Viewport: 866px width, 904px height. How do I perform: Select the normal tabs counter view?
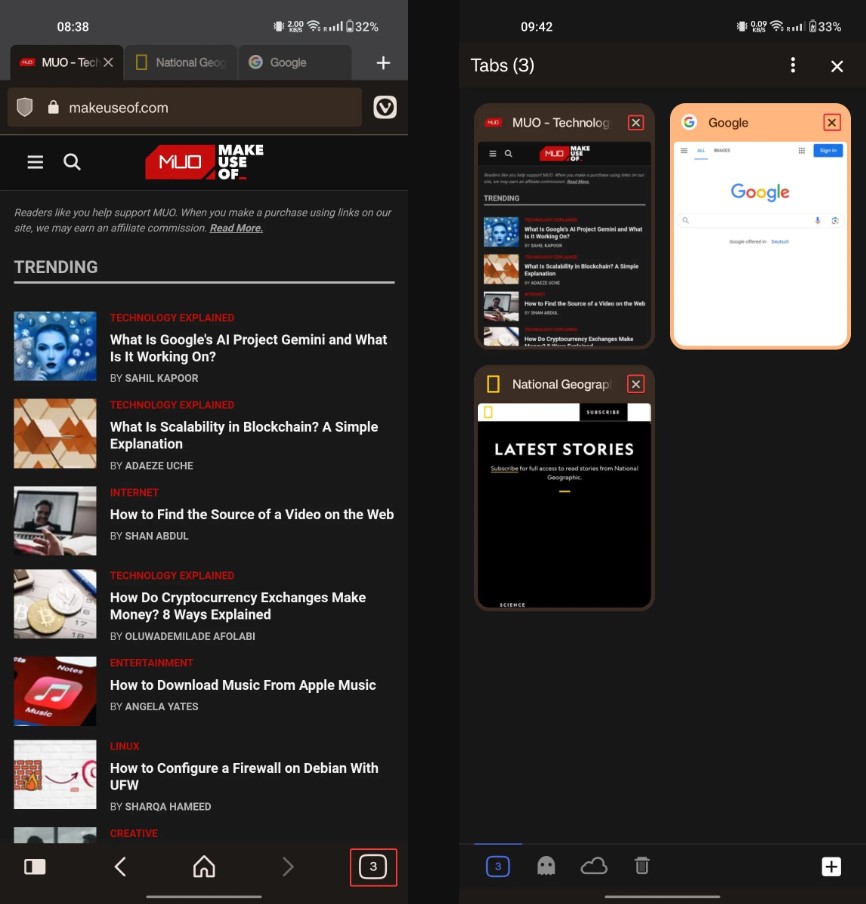(x=497, y=866)
